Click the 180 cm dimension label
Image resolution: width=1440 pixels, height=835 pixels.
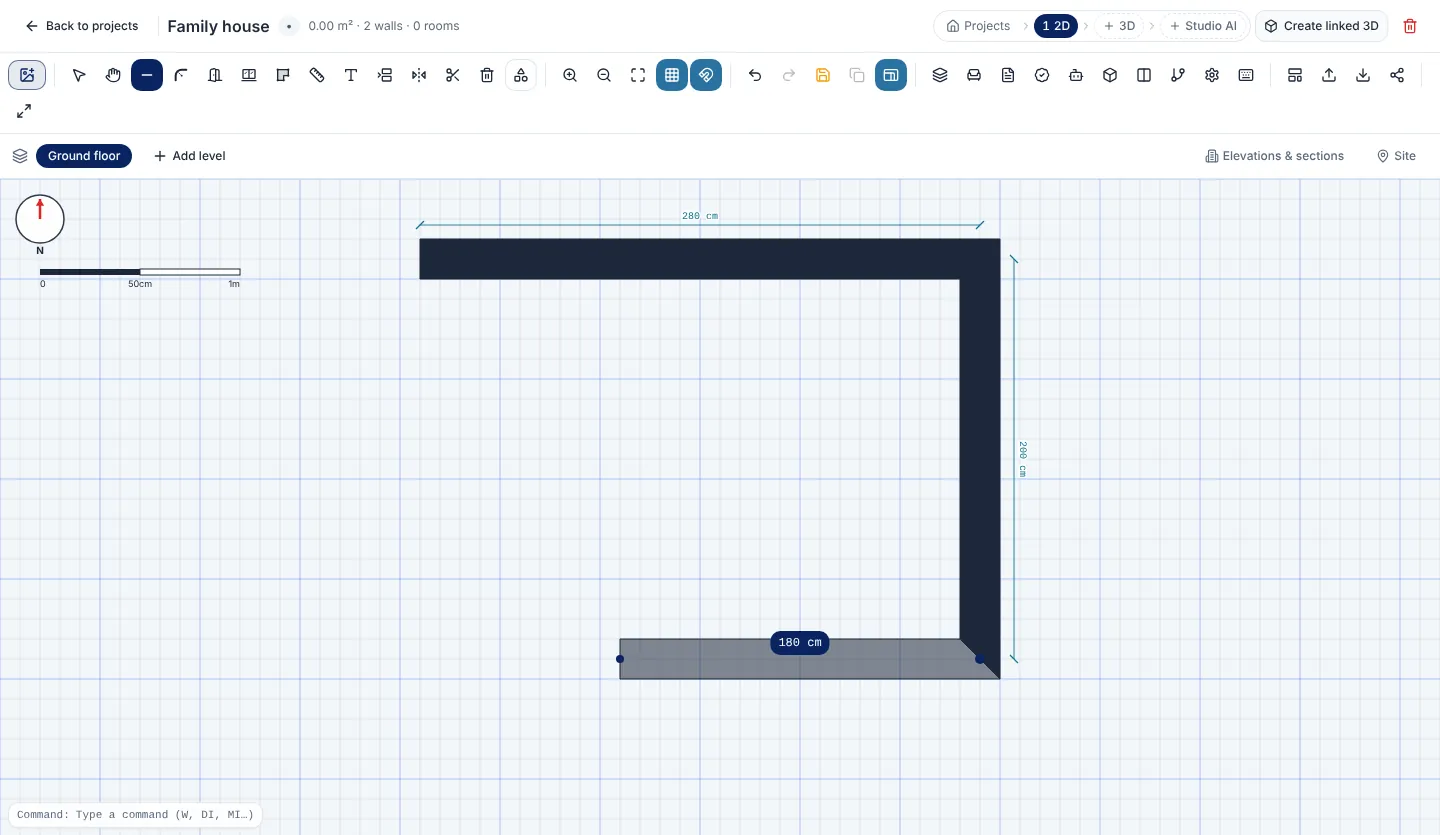pos(800,643)
